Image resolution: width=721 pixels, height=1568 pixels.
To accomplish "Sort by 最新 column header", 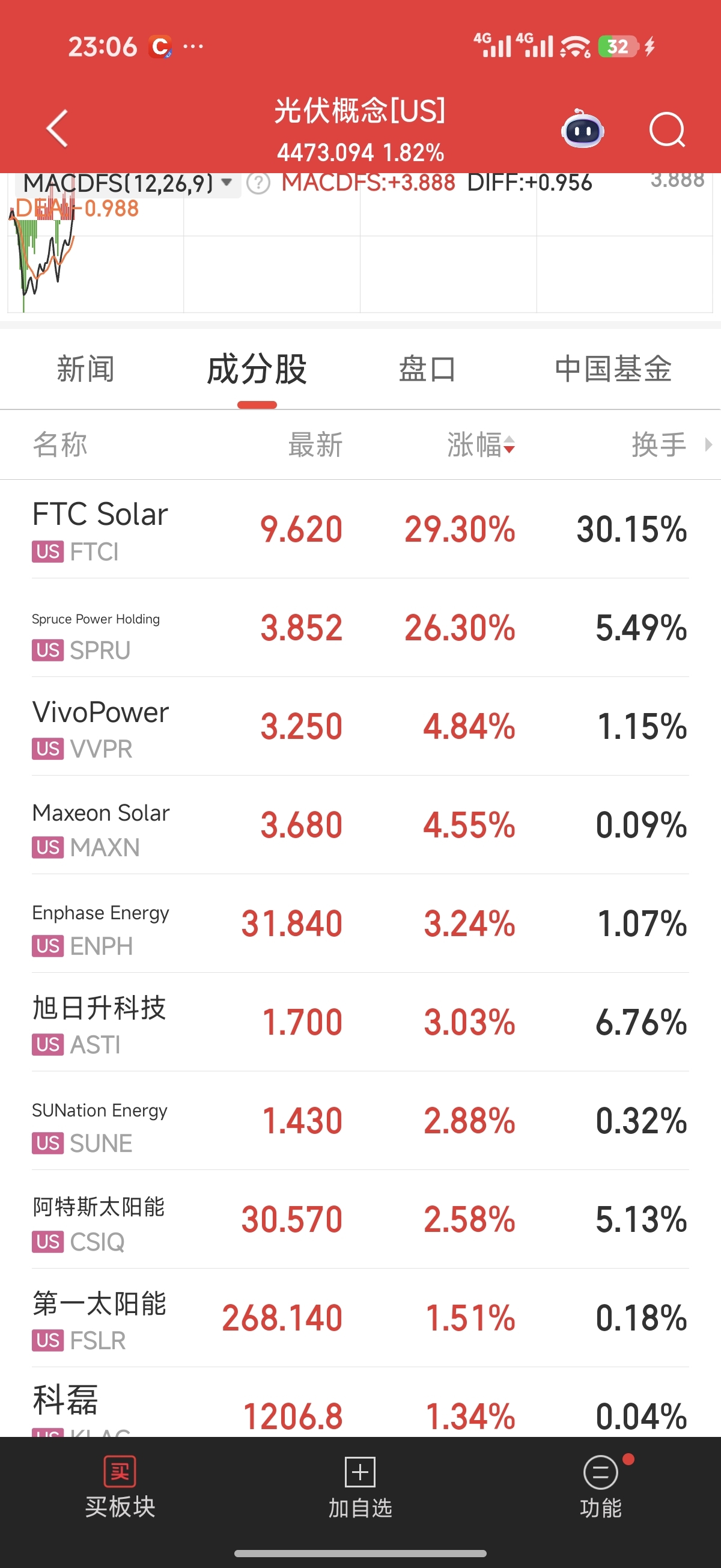I will (315, 445).
